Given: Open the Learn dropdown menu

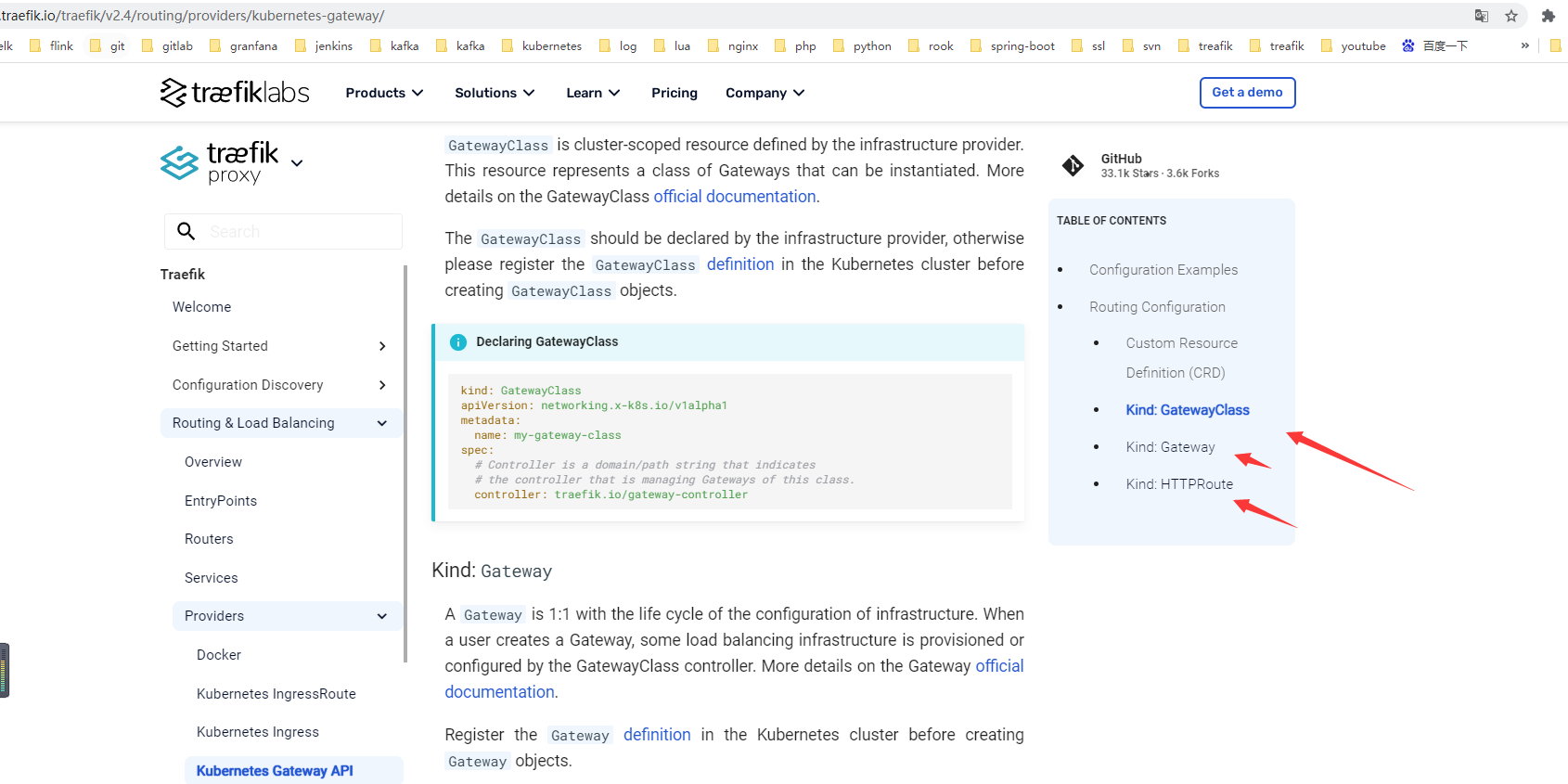Looking at the screenshot, I should point(593,93).
